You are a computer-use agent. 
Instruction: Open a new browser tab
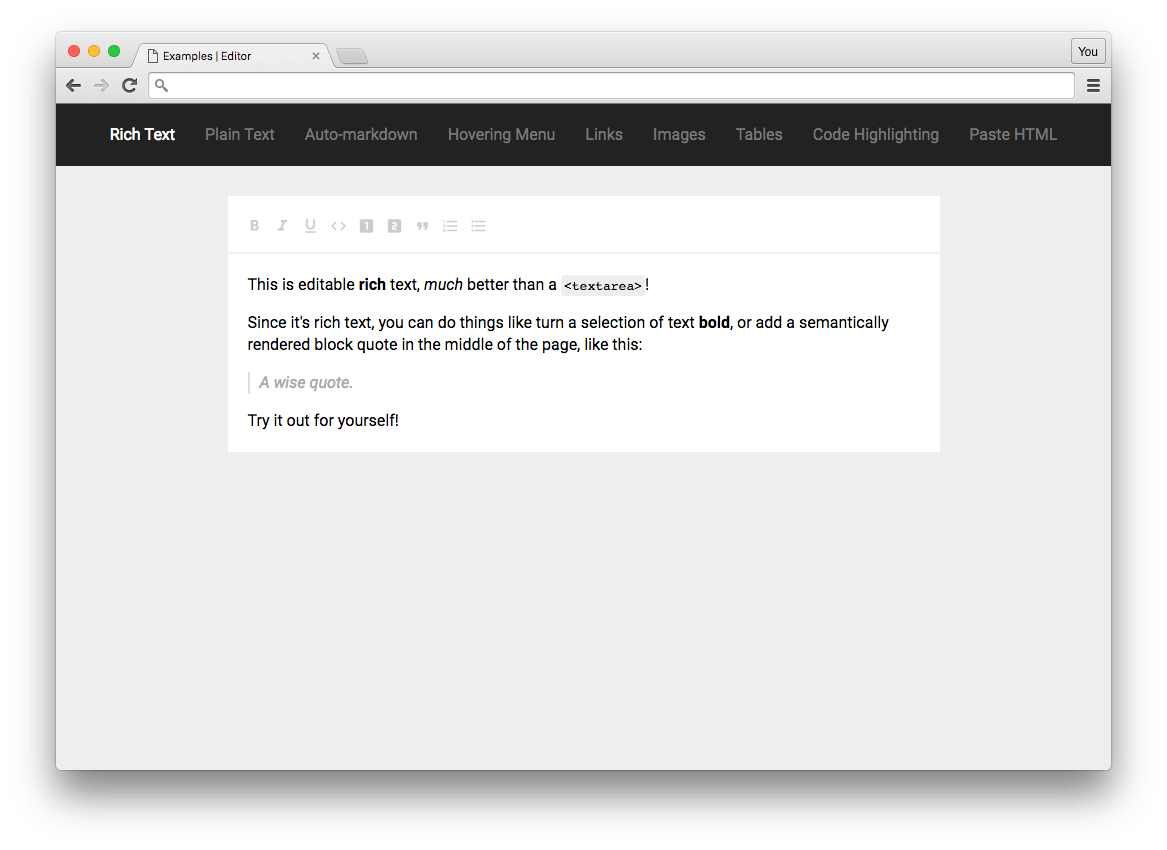(352, 56)
